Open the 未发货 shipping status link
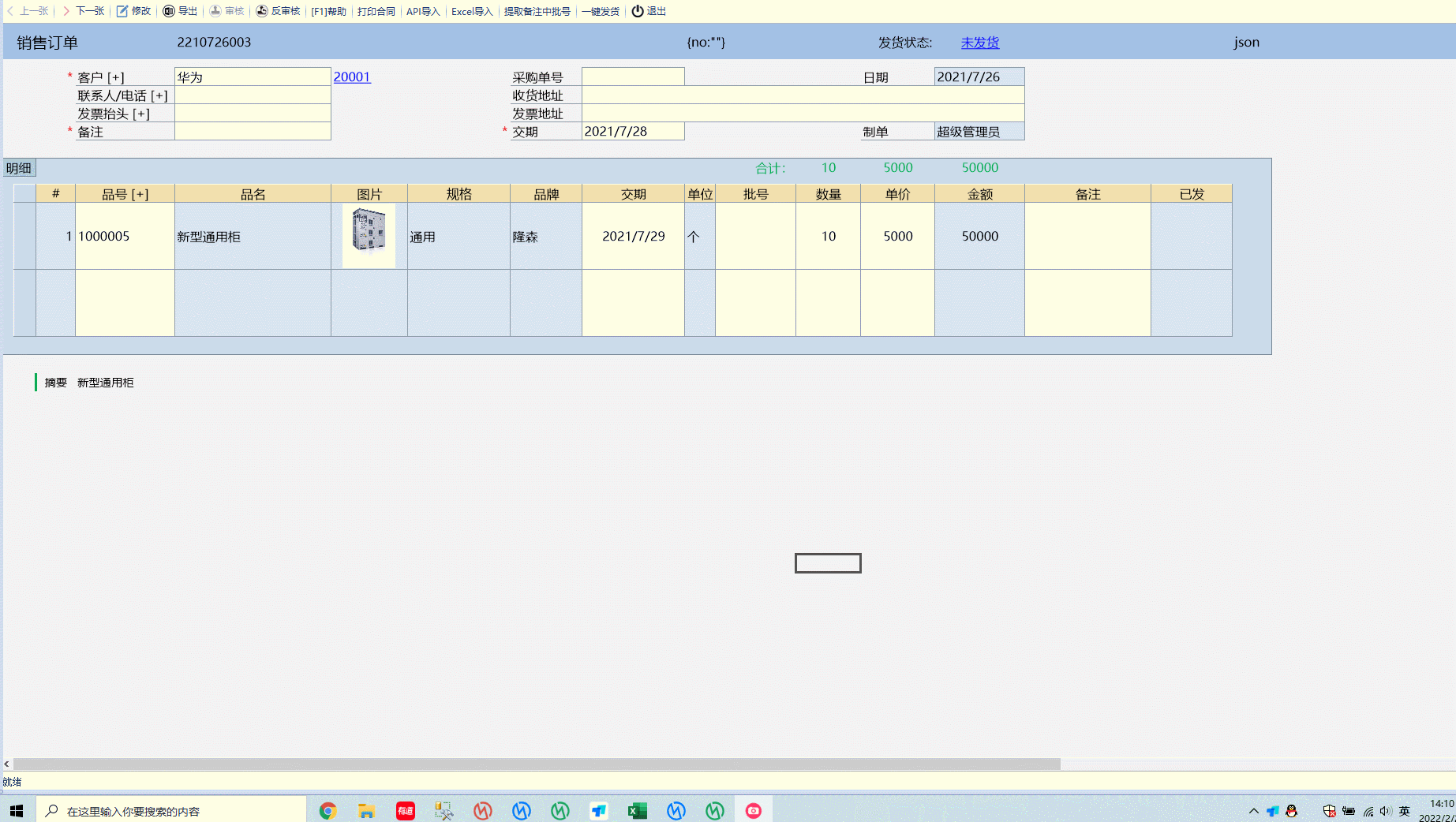This screenshot has height=822, width=1456. coord(979,43)
